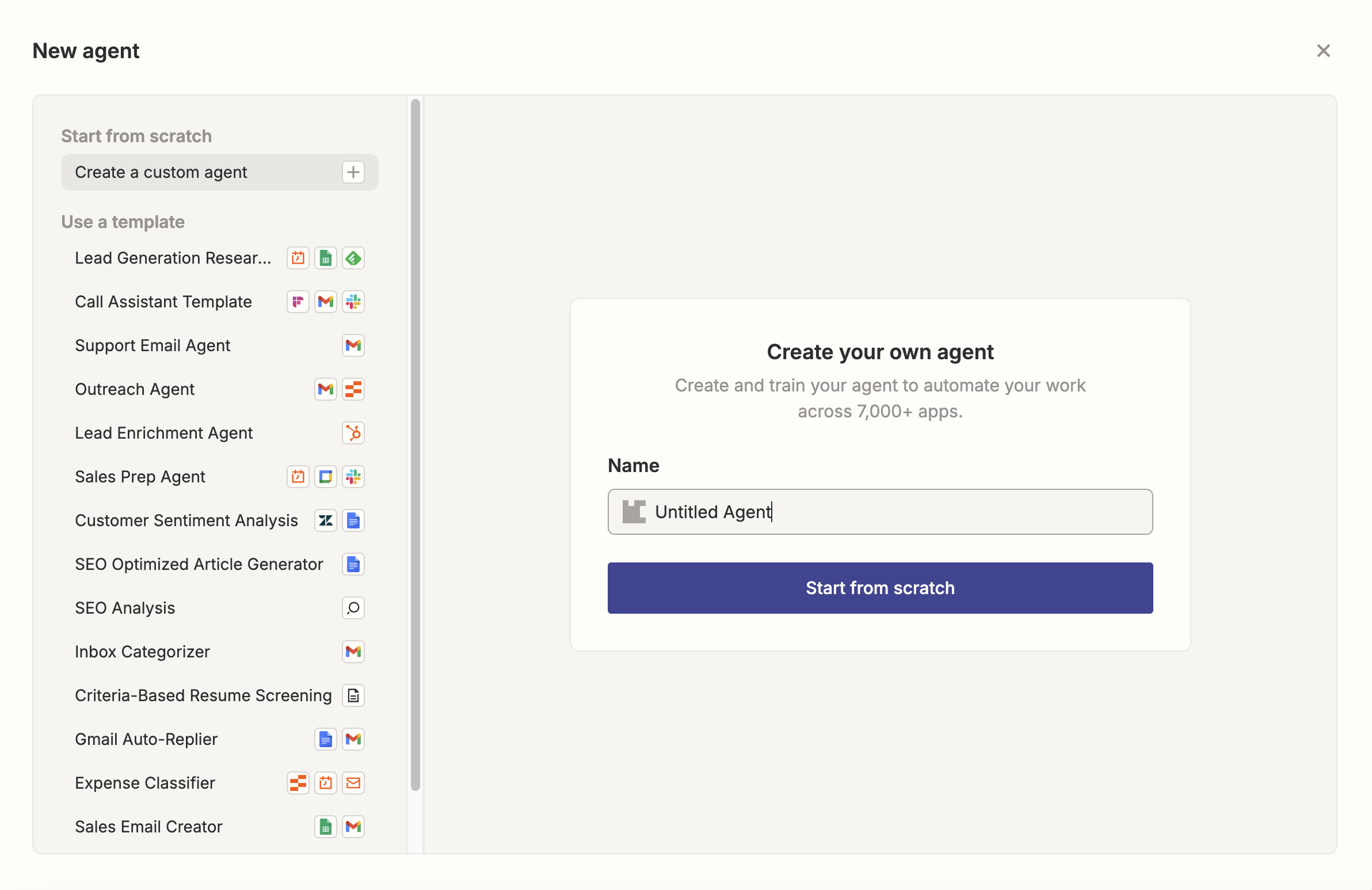
Task: Open the SEO Analysis template
Action: 219,608
